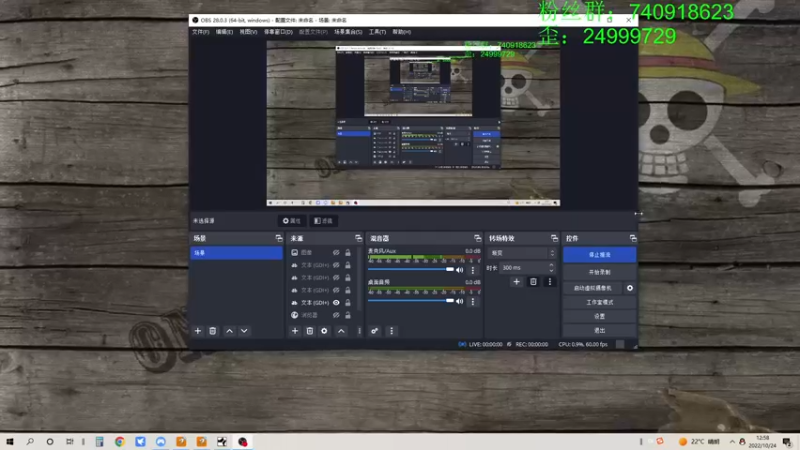Adjust the 桌面音频 volume slider
This screenshot has height=450, width=800.
[410, 301]
